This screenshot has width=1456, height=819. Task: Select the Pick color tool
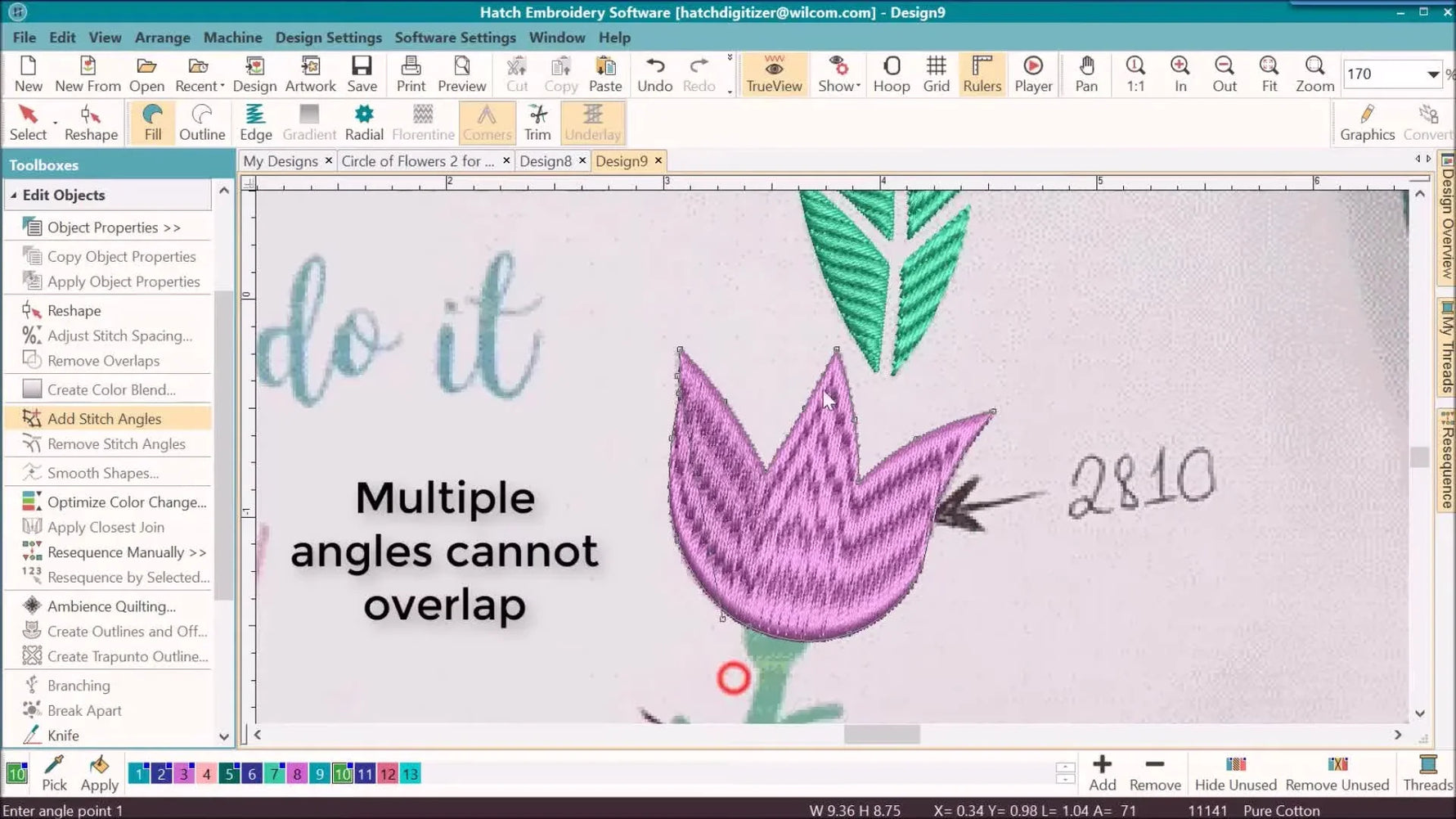tap(54, 773)
